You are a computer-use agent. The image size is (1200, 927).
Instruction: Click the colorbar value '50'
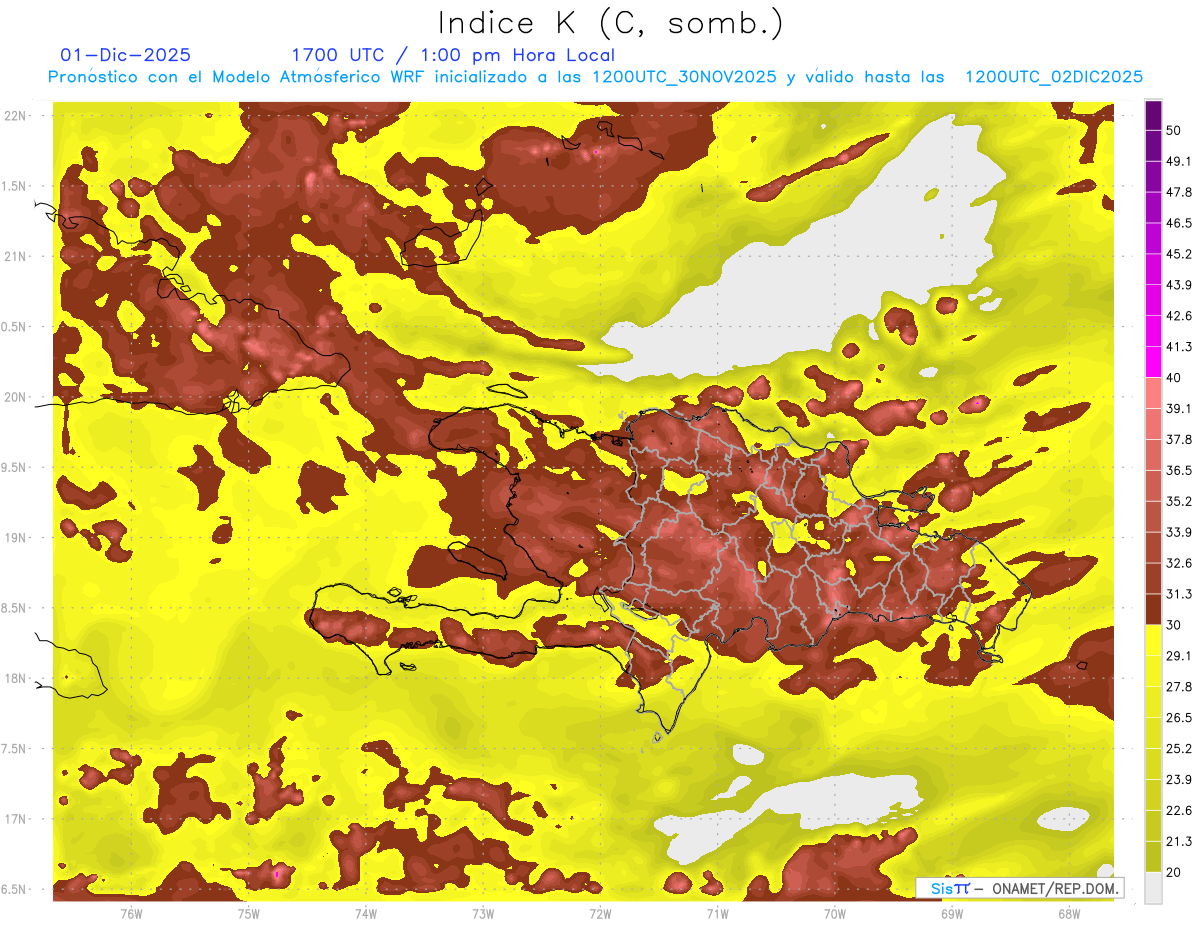[1174, 130]
